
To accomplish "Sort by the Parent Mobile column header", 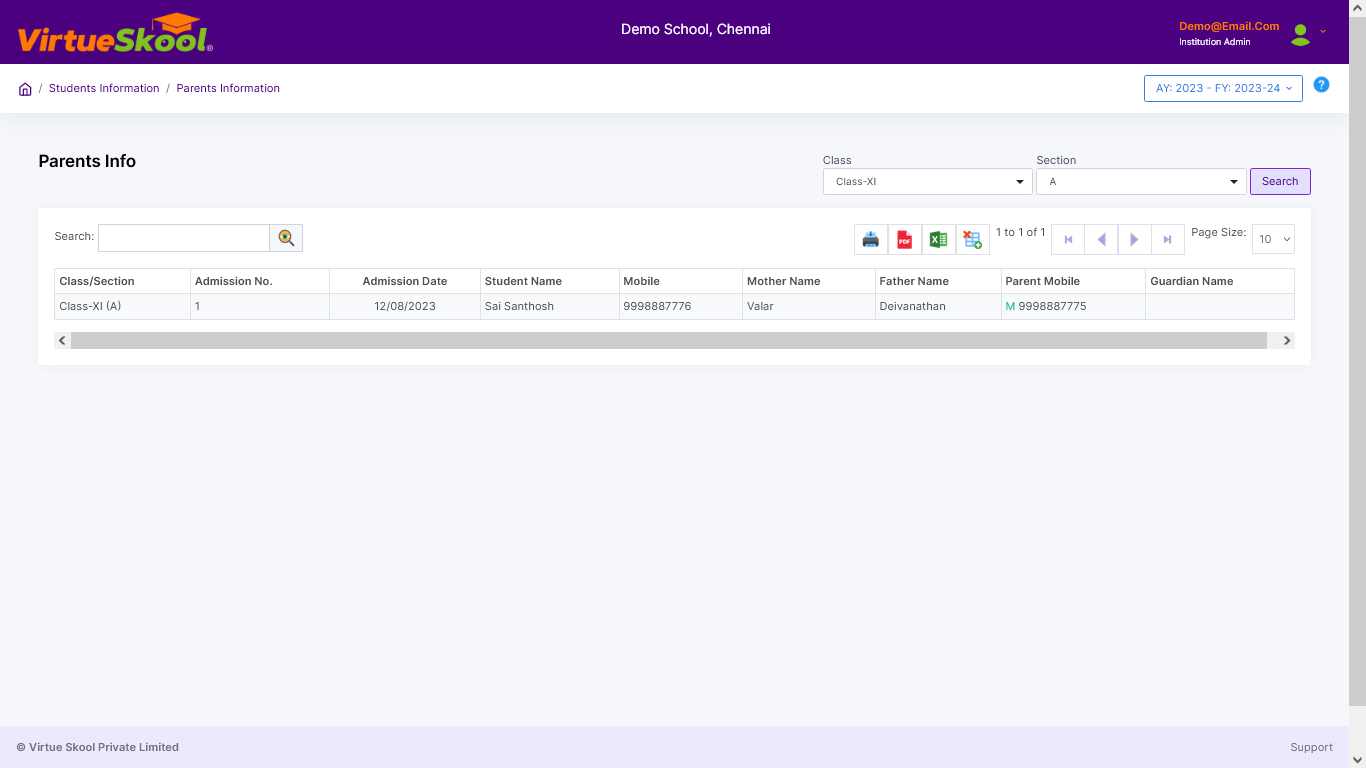I will 1073,281.
